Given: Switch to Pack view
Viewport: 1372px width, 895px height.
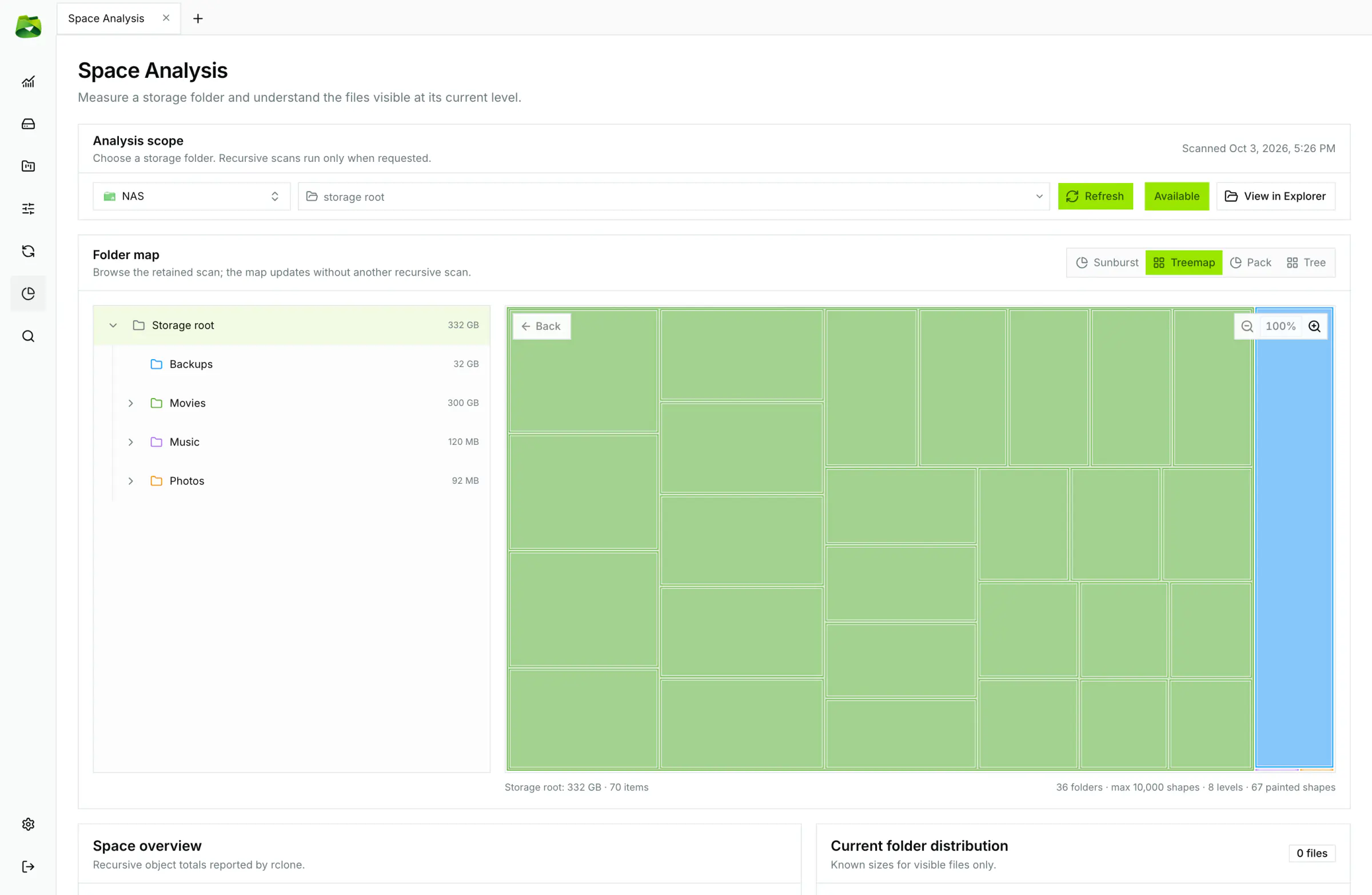Looking at the screenshot, I should [1250, 262].
